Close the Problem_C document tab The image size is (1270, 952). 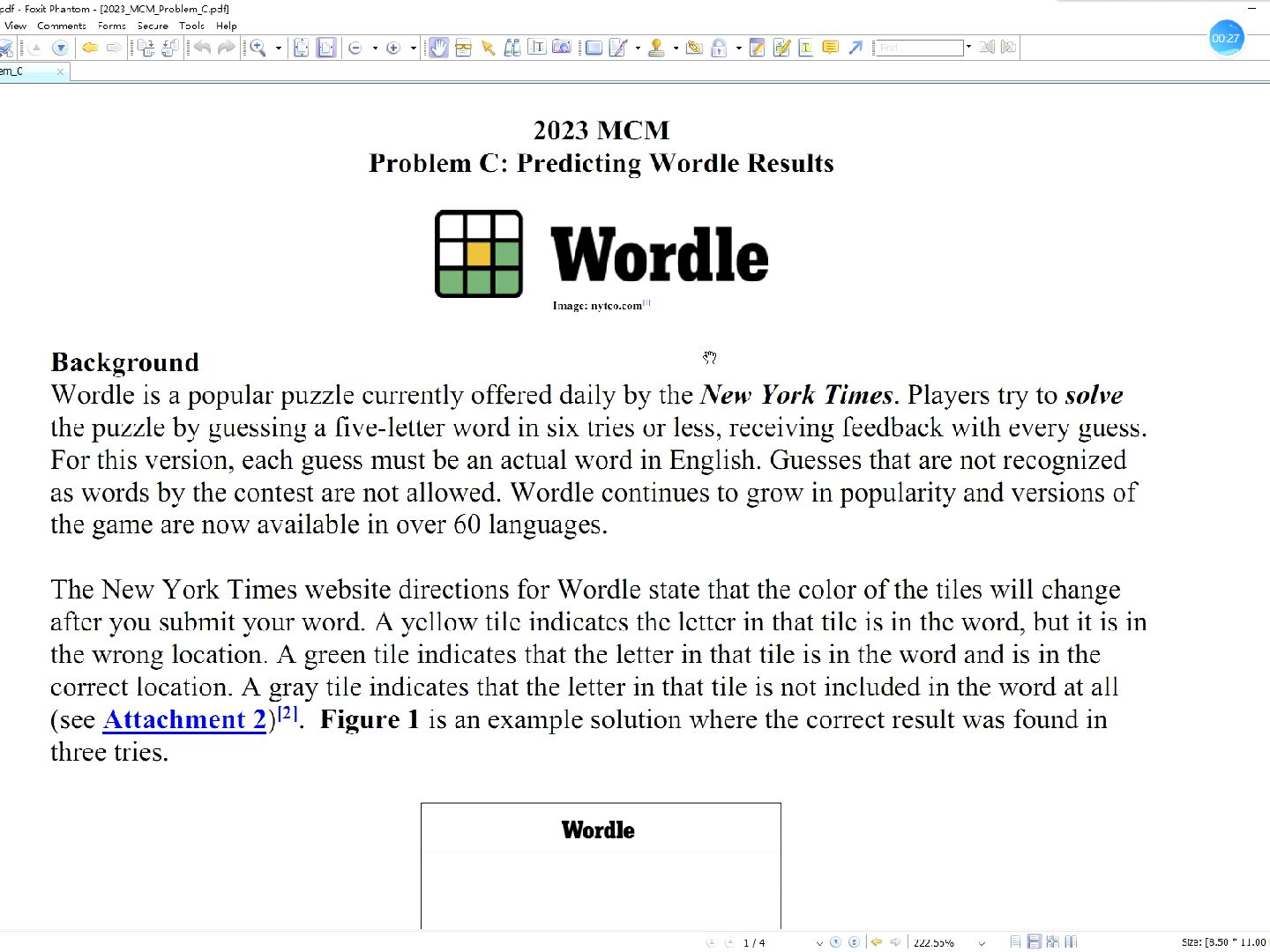[x=60, y=71]
